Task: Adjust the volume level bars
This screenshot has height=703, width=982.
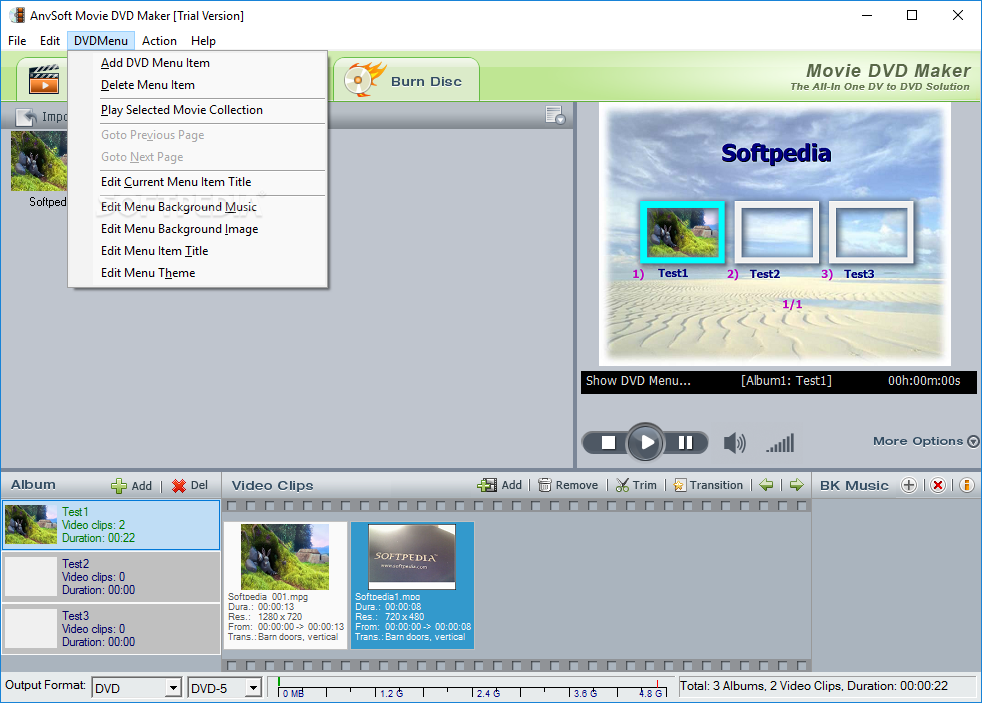Action: click(x=780, y=443)
